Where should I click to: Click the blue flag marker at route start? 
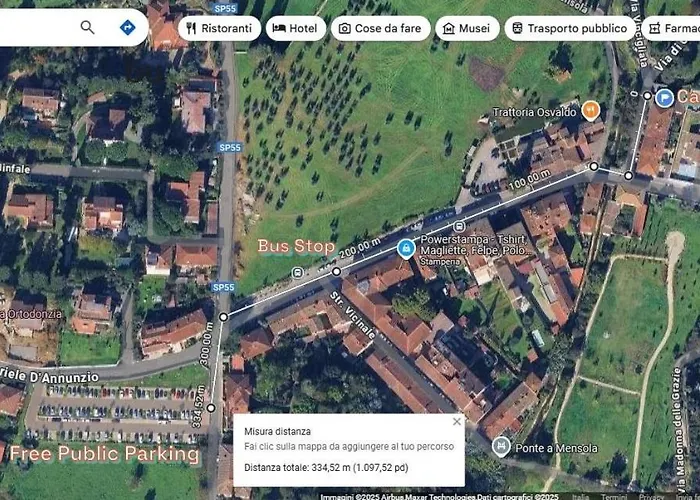(x=664, y=98)
